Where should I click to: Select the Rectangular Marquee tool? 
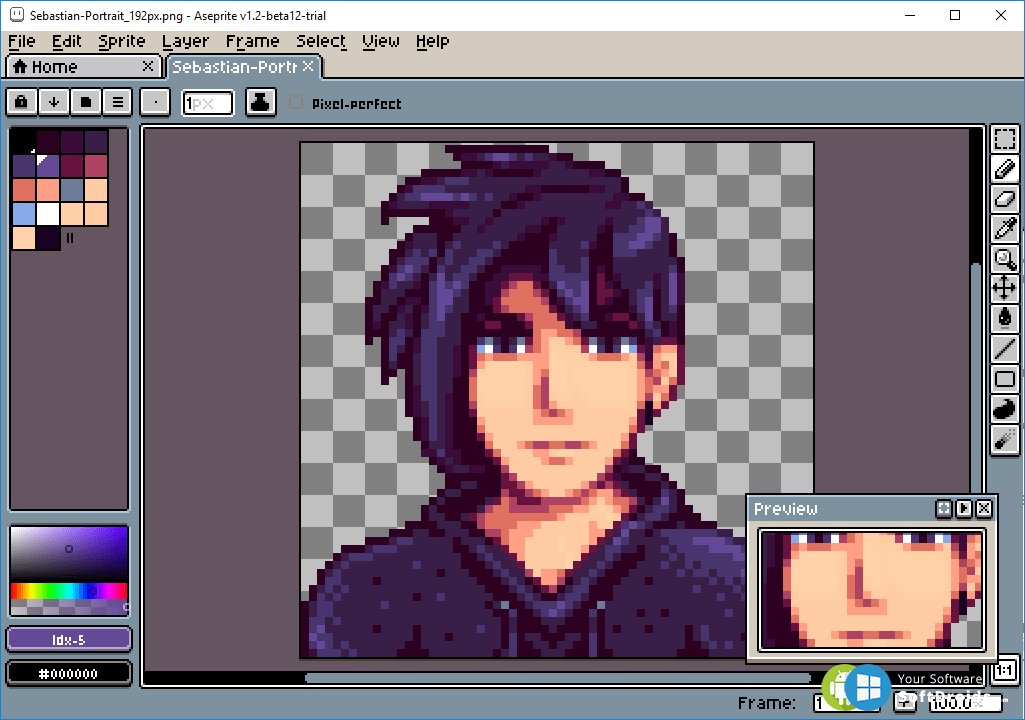(x=1005, y=139)
